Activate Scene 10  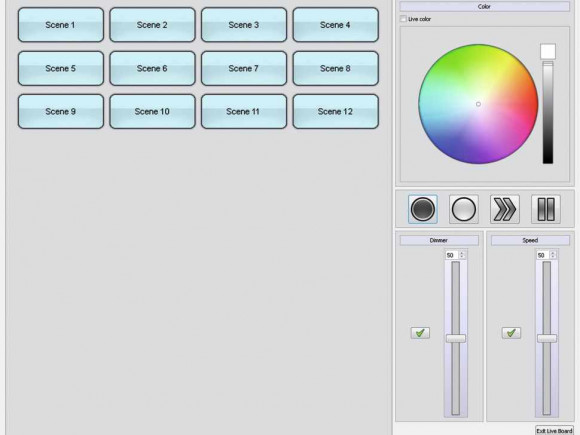(152, 111)
